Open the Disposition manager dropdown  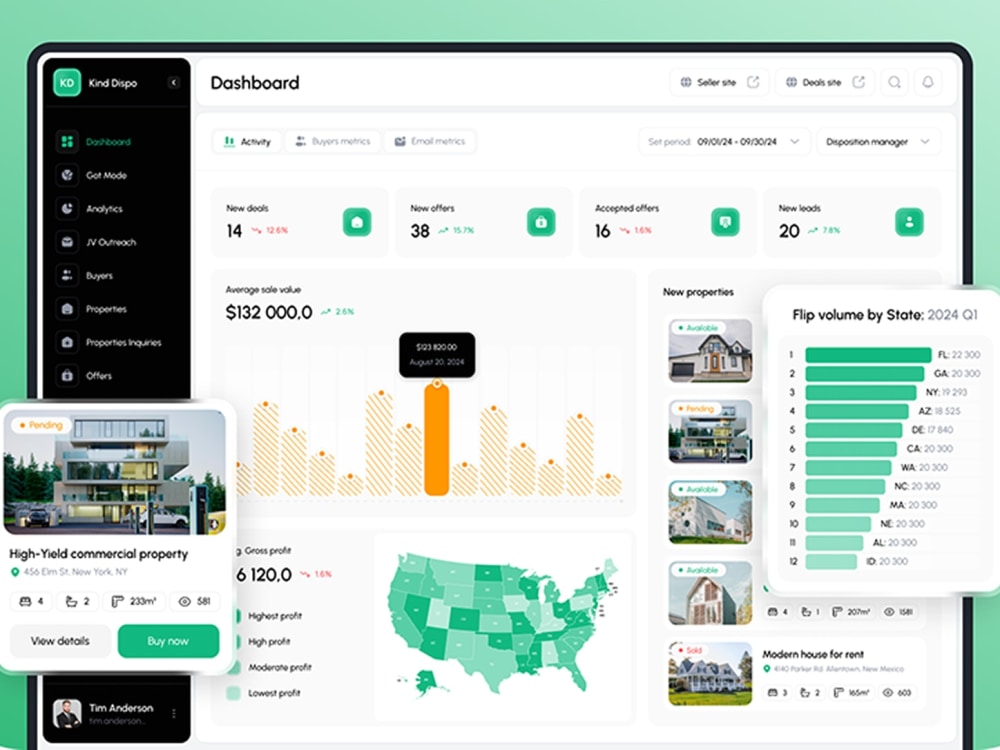(878, 142)
